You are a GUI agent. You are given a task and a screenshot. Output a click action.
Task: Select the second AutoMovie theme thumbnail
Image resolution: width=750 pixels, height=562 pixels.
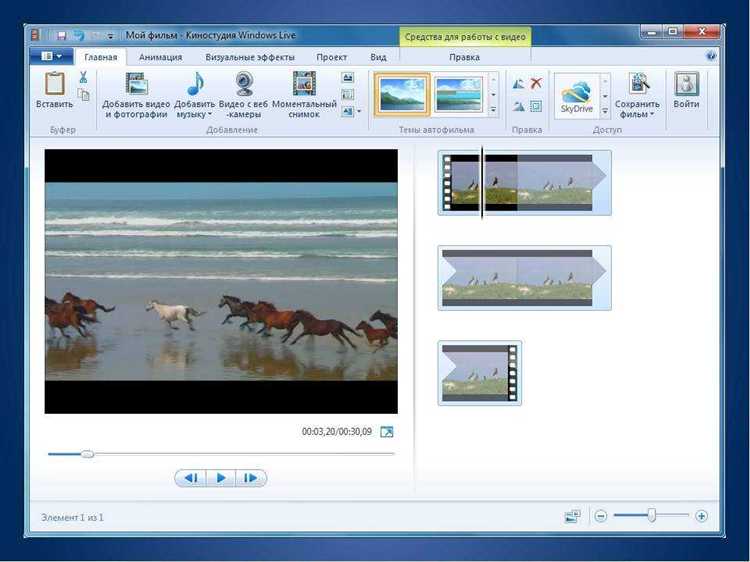coord(458,94)
